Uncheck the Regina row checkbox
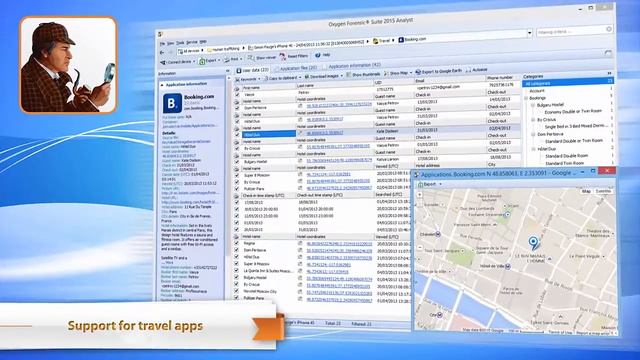 pyautogui.click(x=237, y=244)
